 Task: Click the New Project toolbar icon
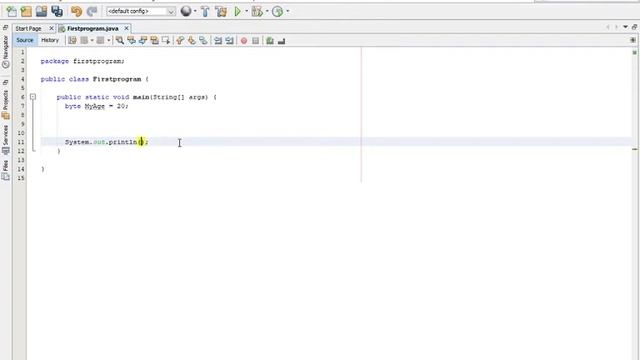point(26,11)
